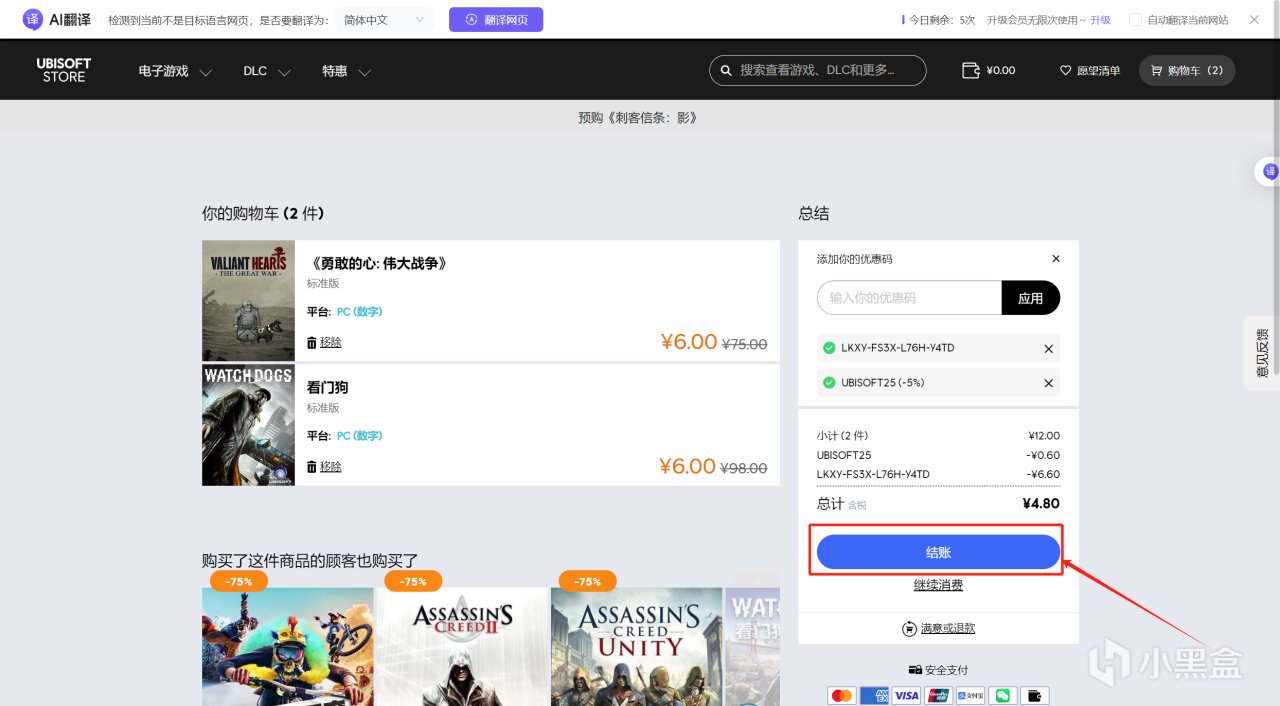Click trash icon for Valiant Hearts item
Screen dimensions: 1280x706
click(x=312, y=342)
